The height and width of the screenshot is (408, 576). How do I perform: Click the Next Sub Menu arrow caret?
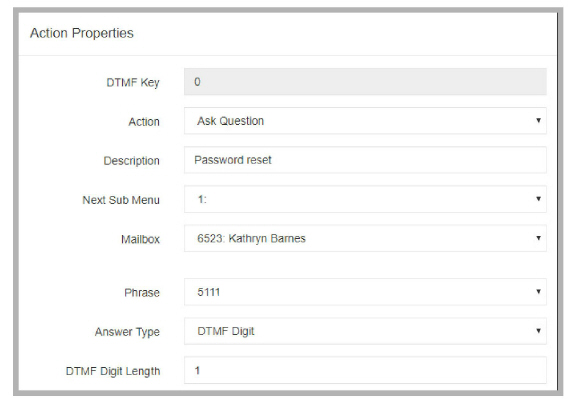pos(538,199)
